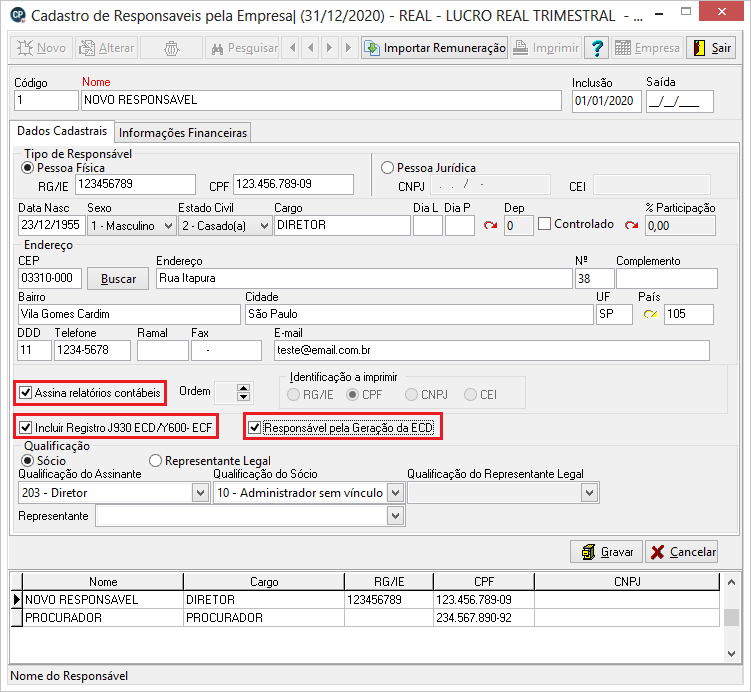The width and height of the screenshot is (751, 692).
Task: Click red arrow beside Dia P field
Action: (x=490, y=225)
